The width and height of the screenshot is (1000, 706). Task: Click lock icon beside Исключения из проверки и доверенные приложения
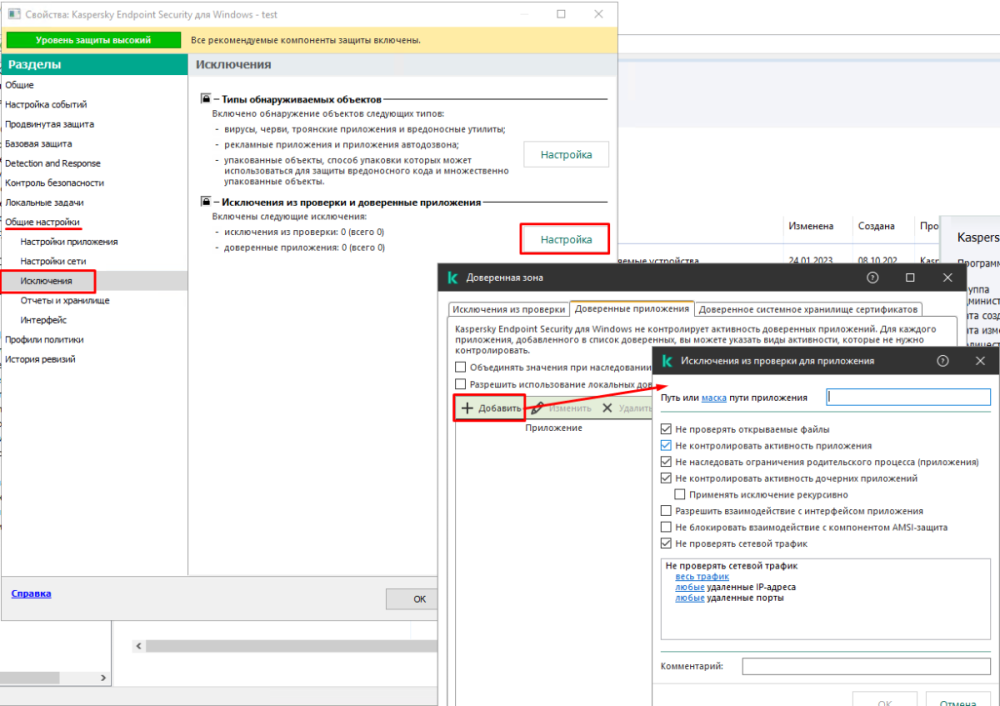[205, 201]
